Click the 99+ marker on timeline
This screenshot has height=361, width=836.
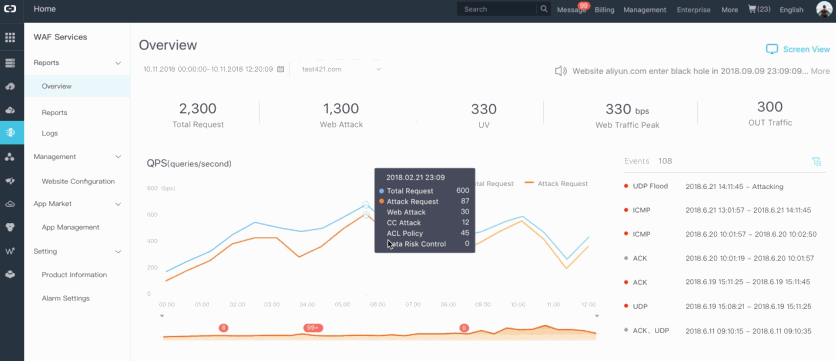point(313,328)
